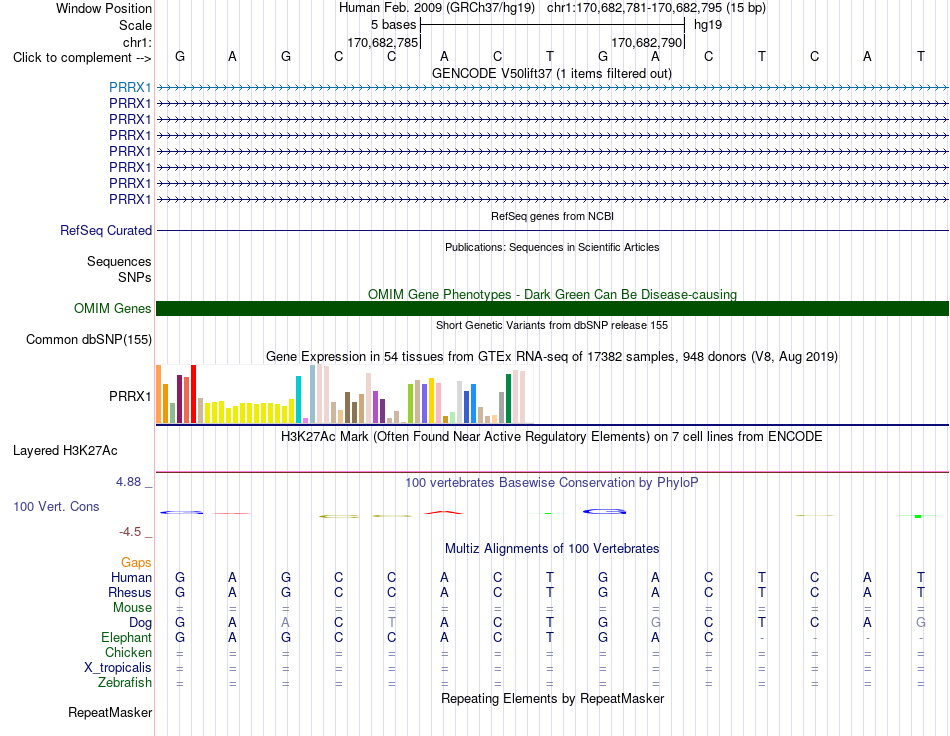Select the Chicken species row label

128,652
